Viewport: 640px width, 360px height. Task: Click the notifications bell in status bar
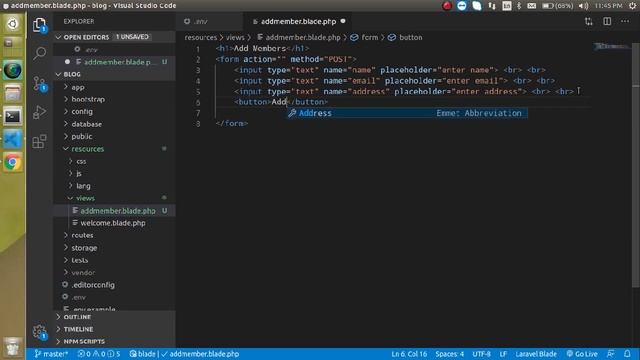coord(627,354)
